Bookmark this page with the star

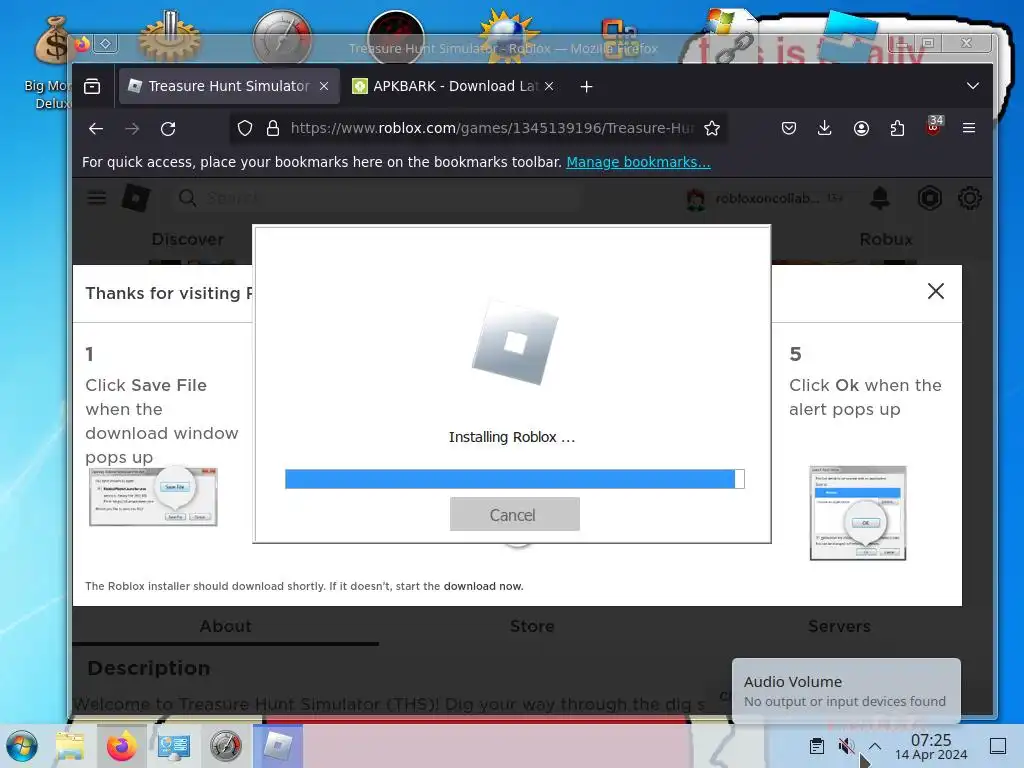pyautogui.click(x=712, y=129)
